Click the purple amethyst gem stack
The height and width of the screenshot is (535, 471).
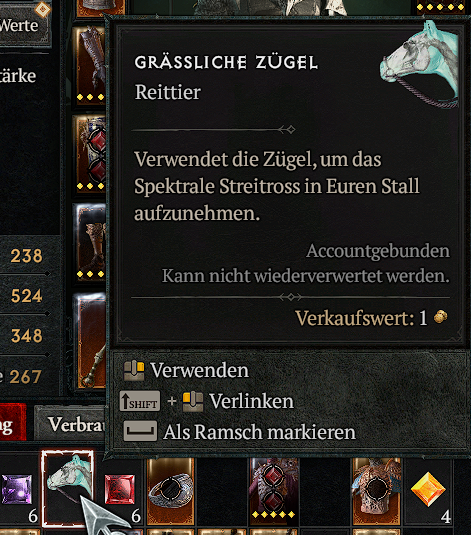[17, 490]
